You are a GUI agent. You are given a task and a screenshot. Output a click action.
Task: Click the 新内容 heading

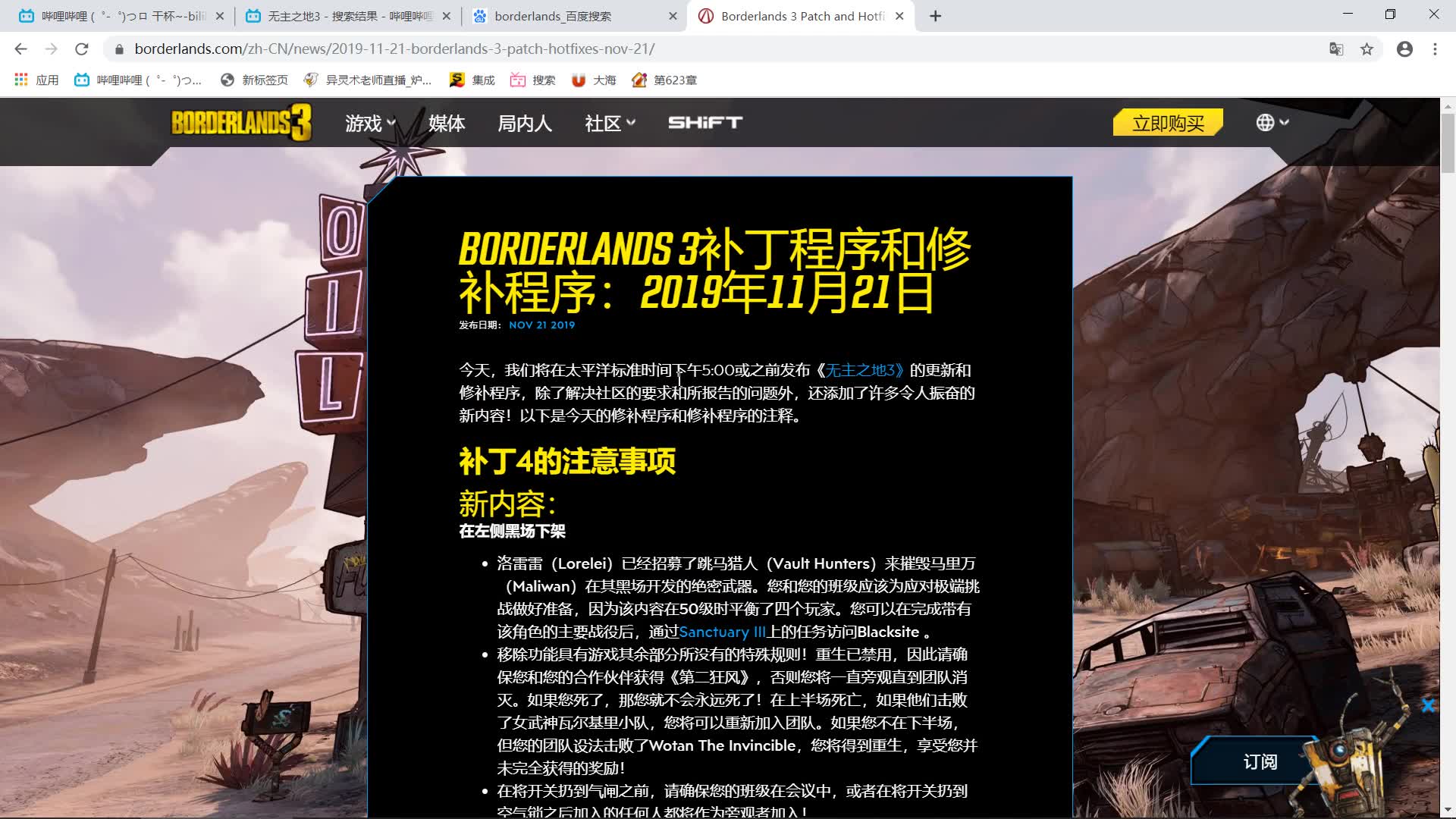(507, 504)
